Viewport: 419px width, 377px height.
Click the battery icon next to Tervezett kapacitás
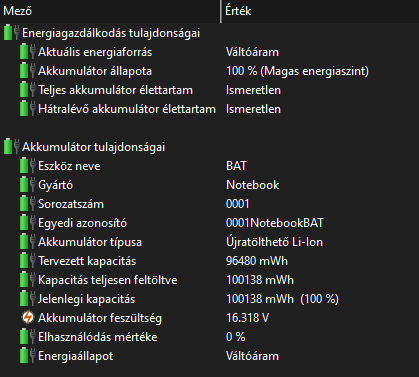[x=28, y=261]
